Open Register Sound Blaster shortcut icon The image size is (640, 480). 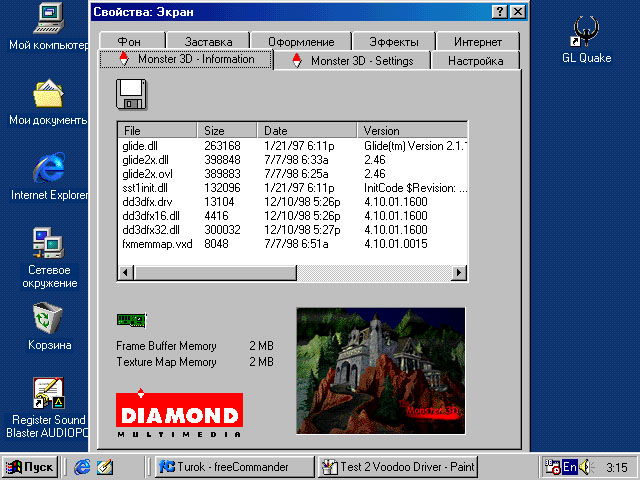tap(48, 393)
